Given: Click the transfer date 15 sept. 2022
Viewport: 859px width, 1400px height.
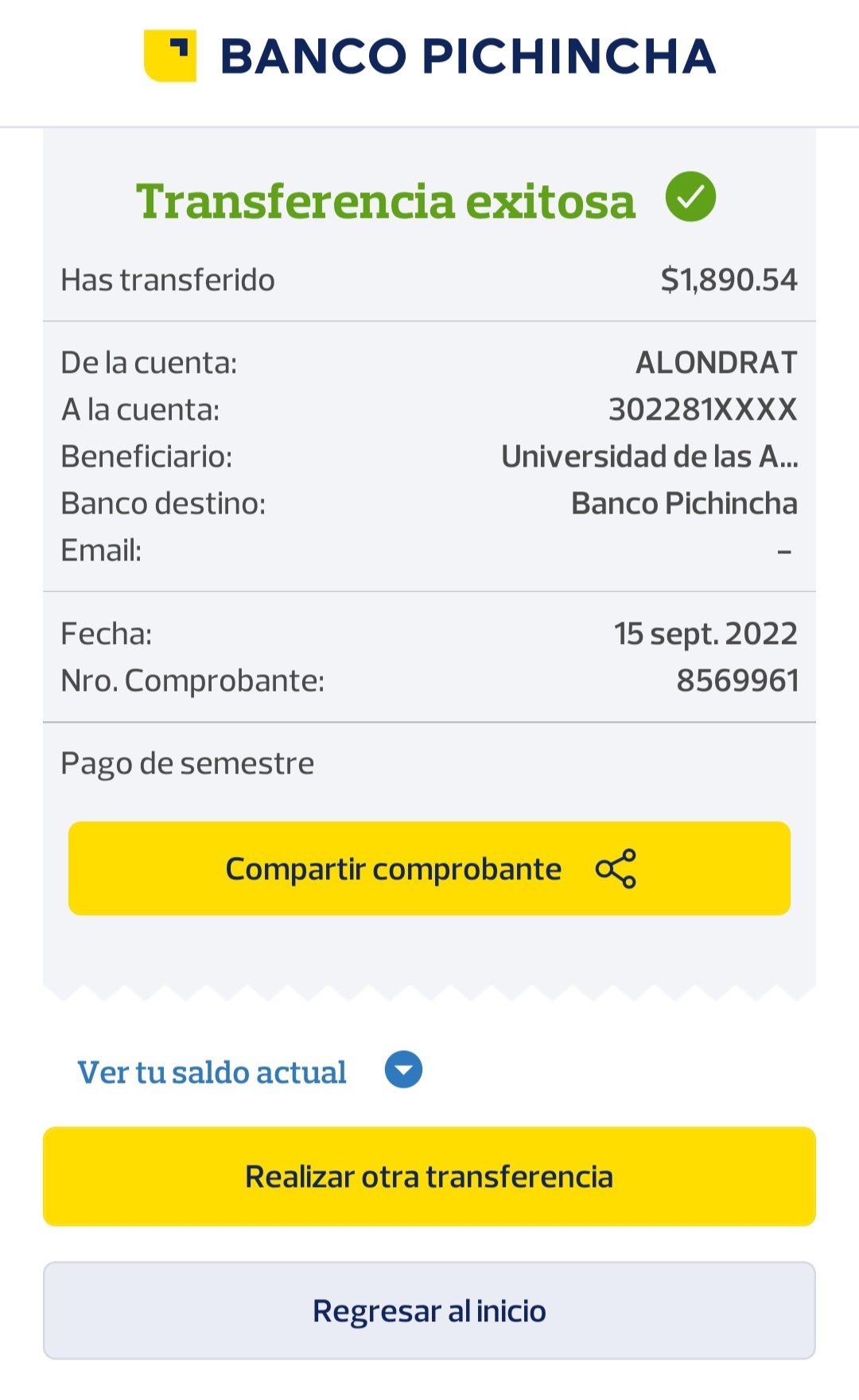Looking at the screenshot, I should (x=705, y=634).
